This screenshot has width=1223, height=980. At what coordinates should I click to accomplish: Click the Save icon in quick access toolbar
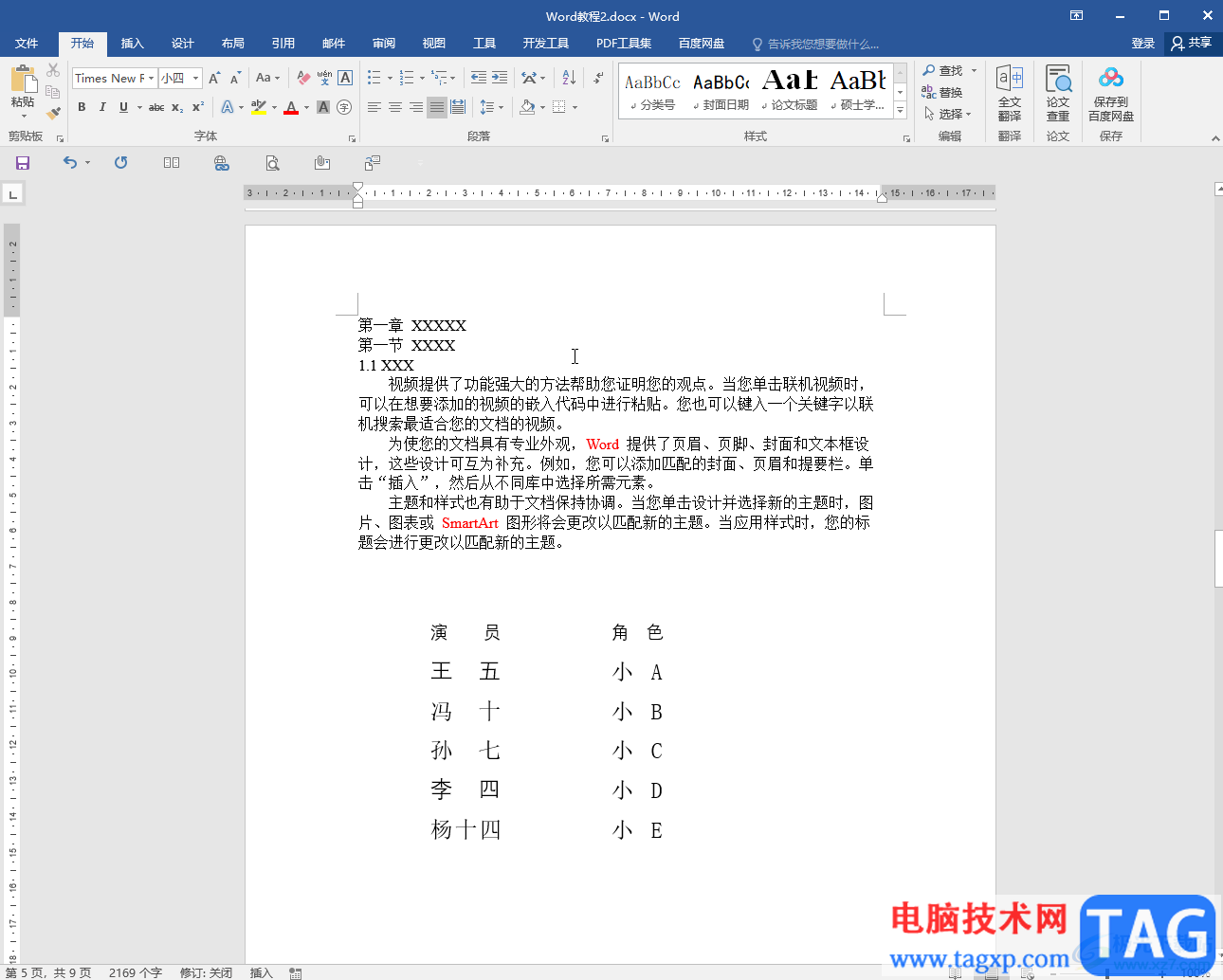coord(23,163)
